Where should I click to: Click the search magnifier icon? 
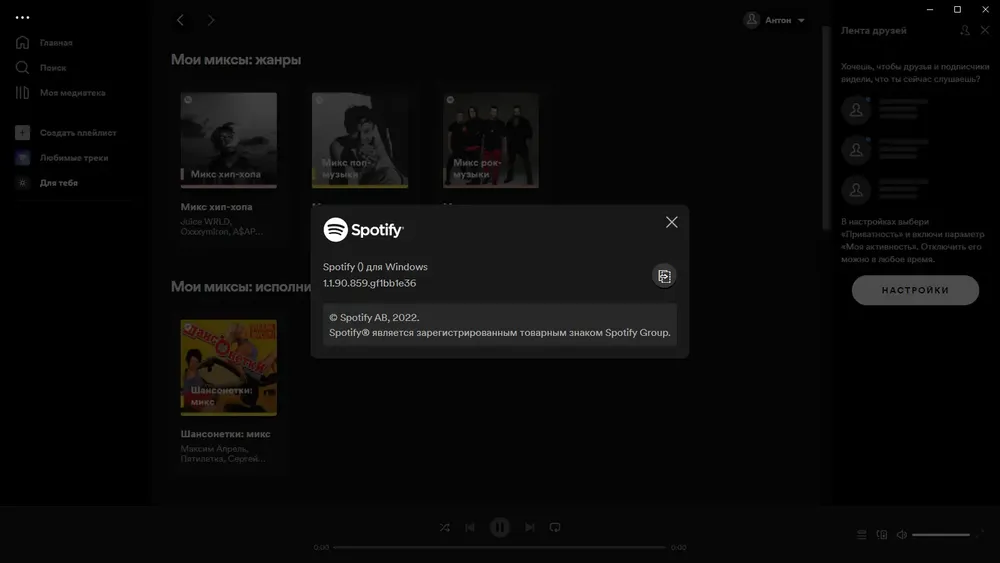click(x=22, y=68)
